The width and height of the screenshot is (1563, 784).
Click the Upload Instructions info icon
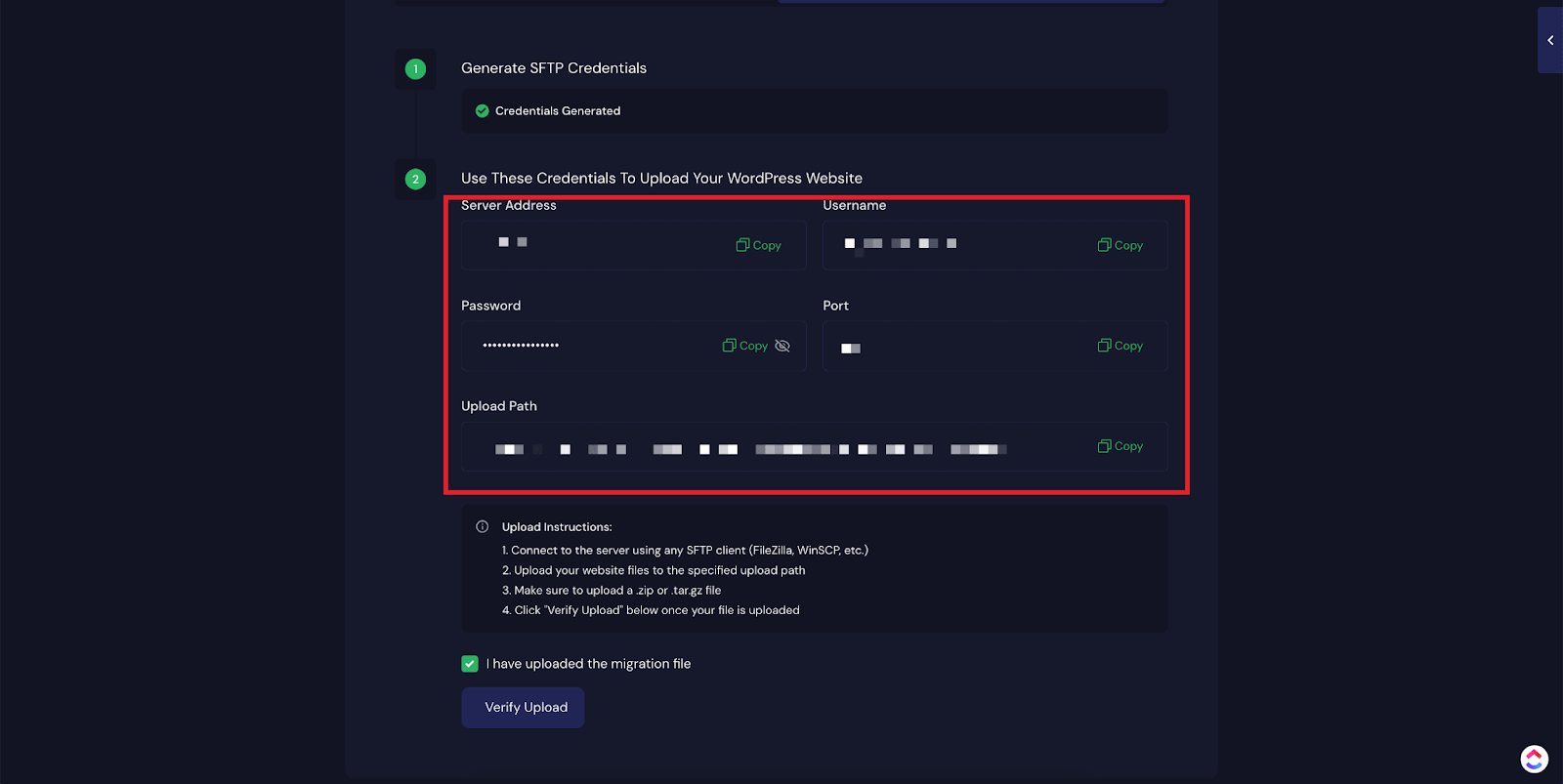coord(482,527)
